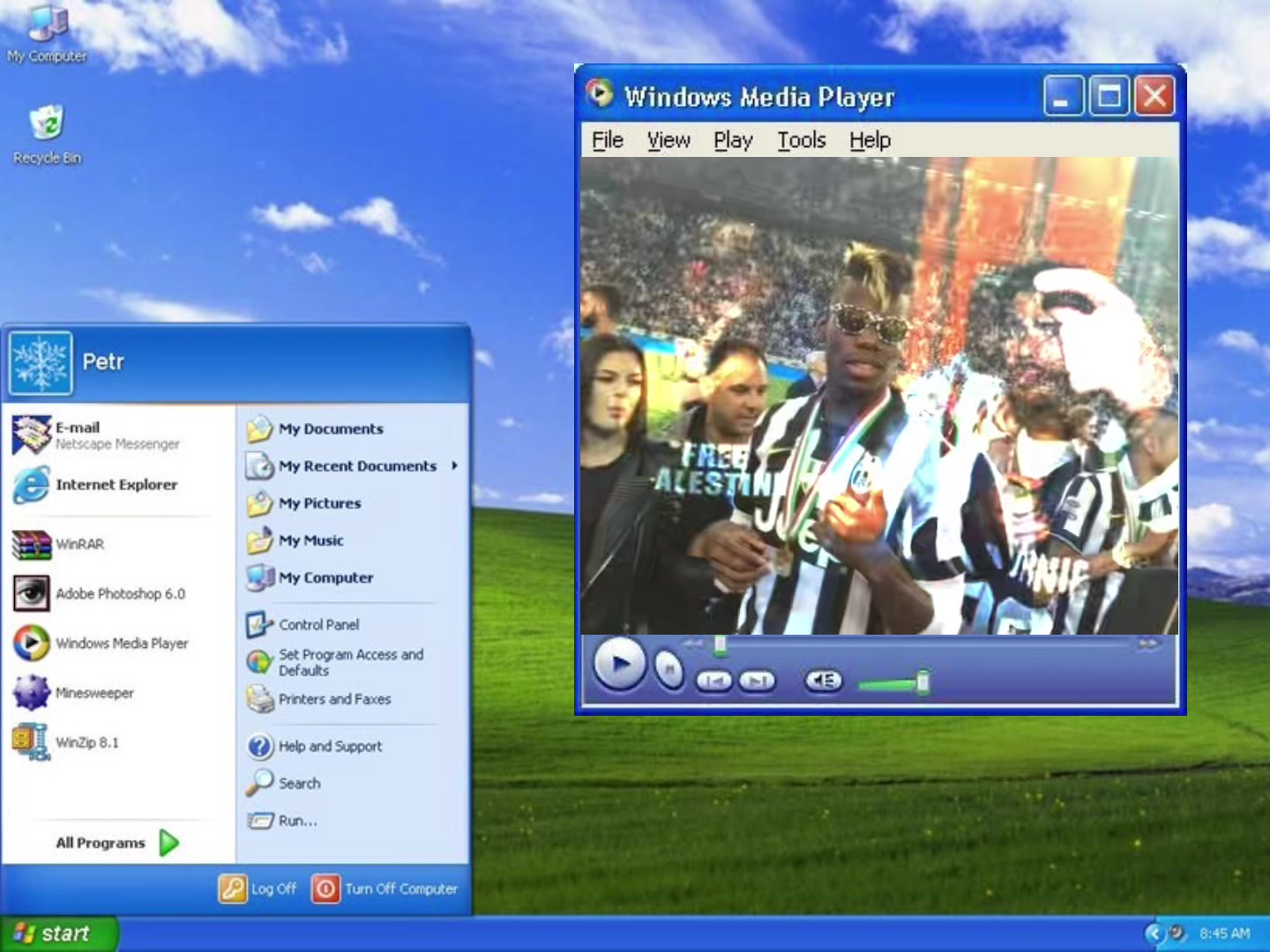Expand the My Recent Documents submenu

355,466
